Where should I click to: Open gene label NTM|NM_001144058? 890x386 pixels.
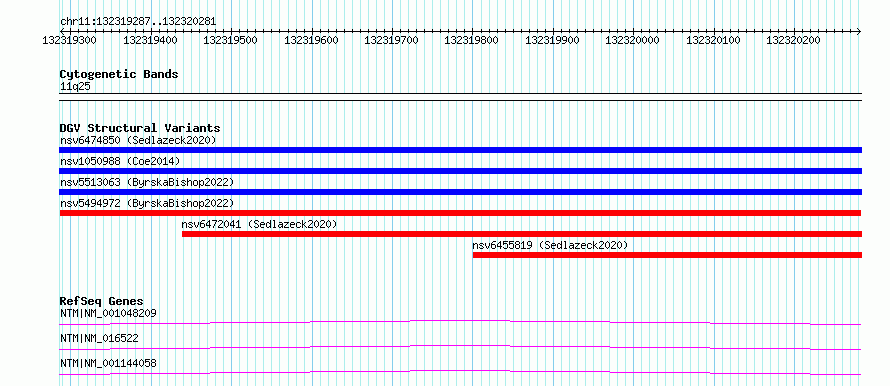tap(108, 363)
